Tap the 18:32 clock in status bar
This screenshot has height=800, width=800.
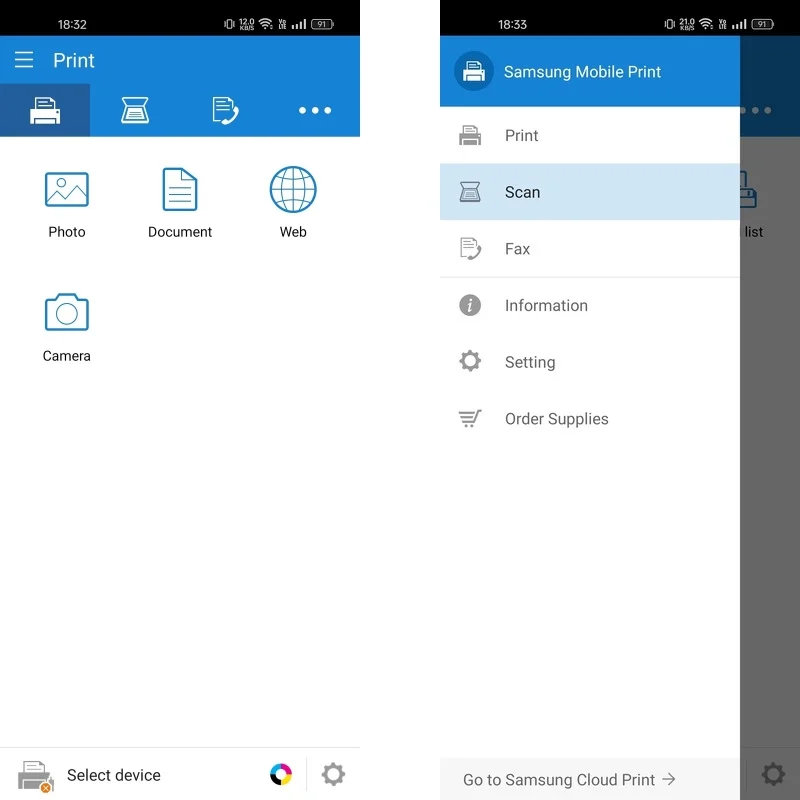click(x=72, y=24)
